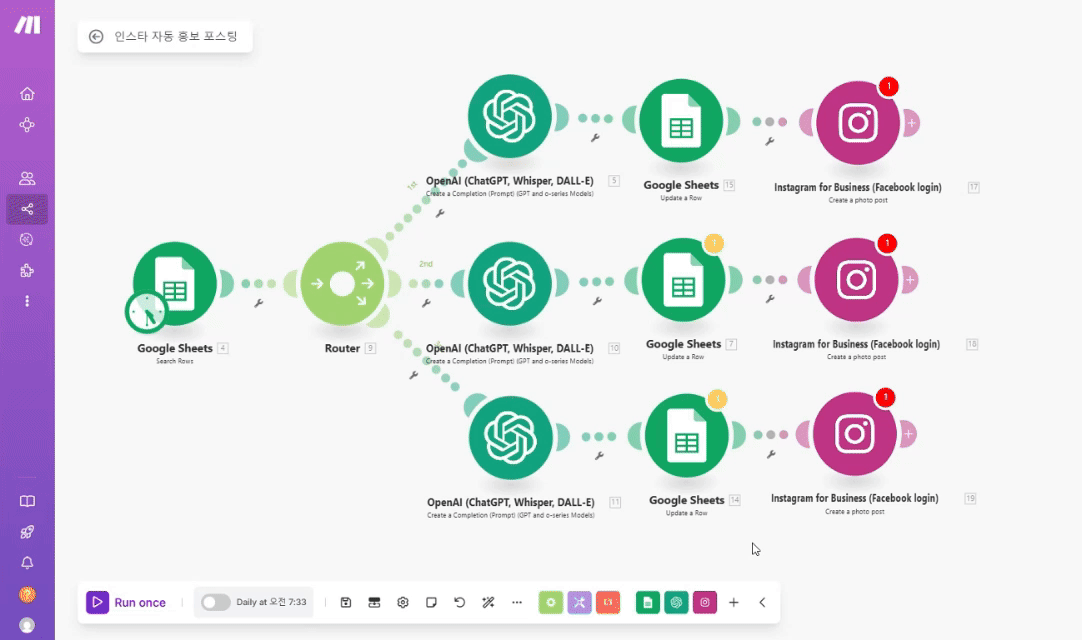
Task: Click the save scenario icon in toolbar
Action: coord(346,602)
